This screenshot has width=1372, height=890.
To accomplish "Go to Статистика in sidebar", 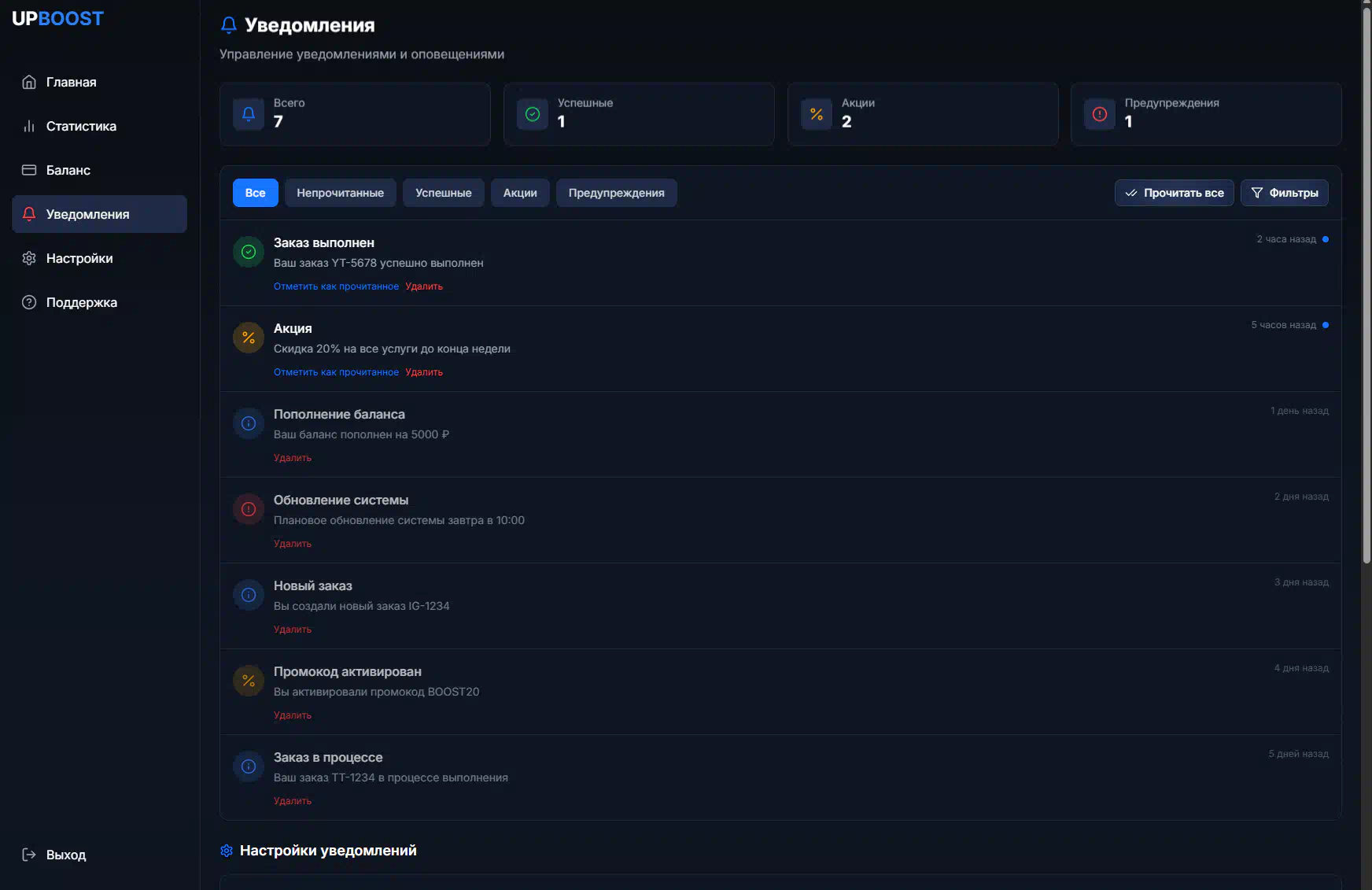I will click(x=80, y=126).
